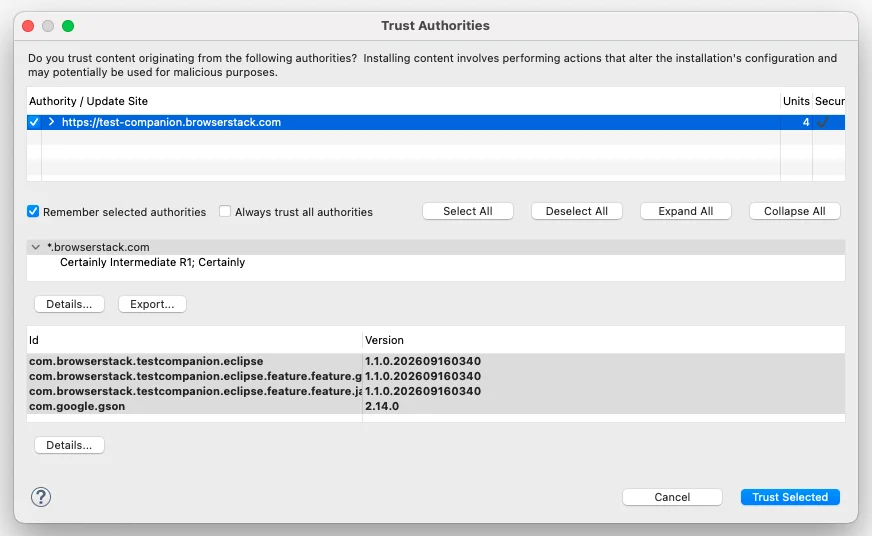Uncheck the test-companion.browserstack.com authority checkbox
Image resolution: width=872 pixels, height=536 pixels.
tap(34, 122)
